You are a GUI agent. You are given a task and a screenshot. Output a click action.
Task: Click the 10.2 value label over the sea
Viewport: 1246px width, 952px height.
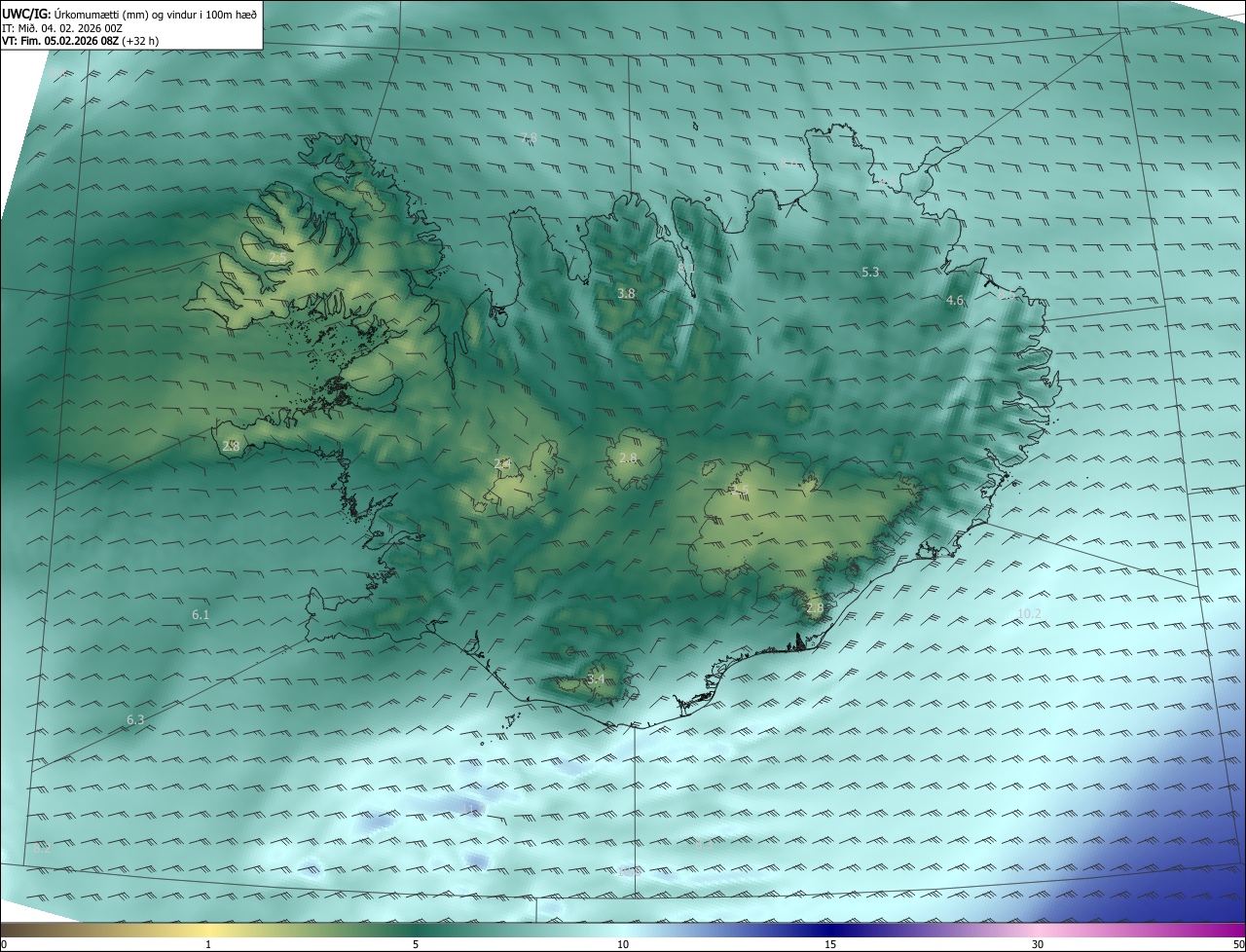[x=1029, y=613]
